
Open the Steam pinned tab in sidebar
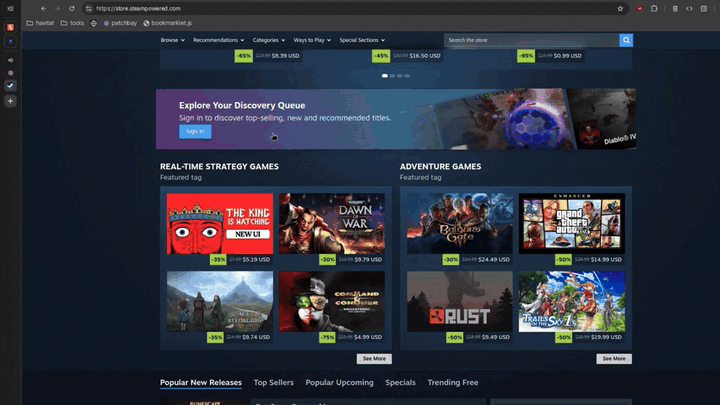(10, 85)
